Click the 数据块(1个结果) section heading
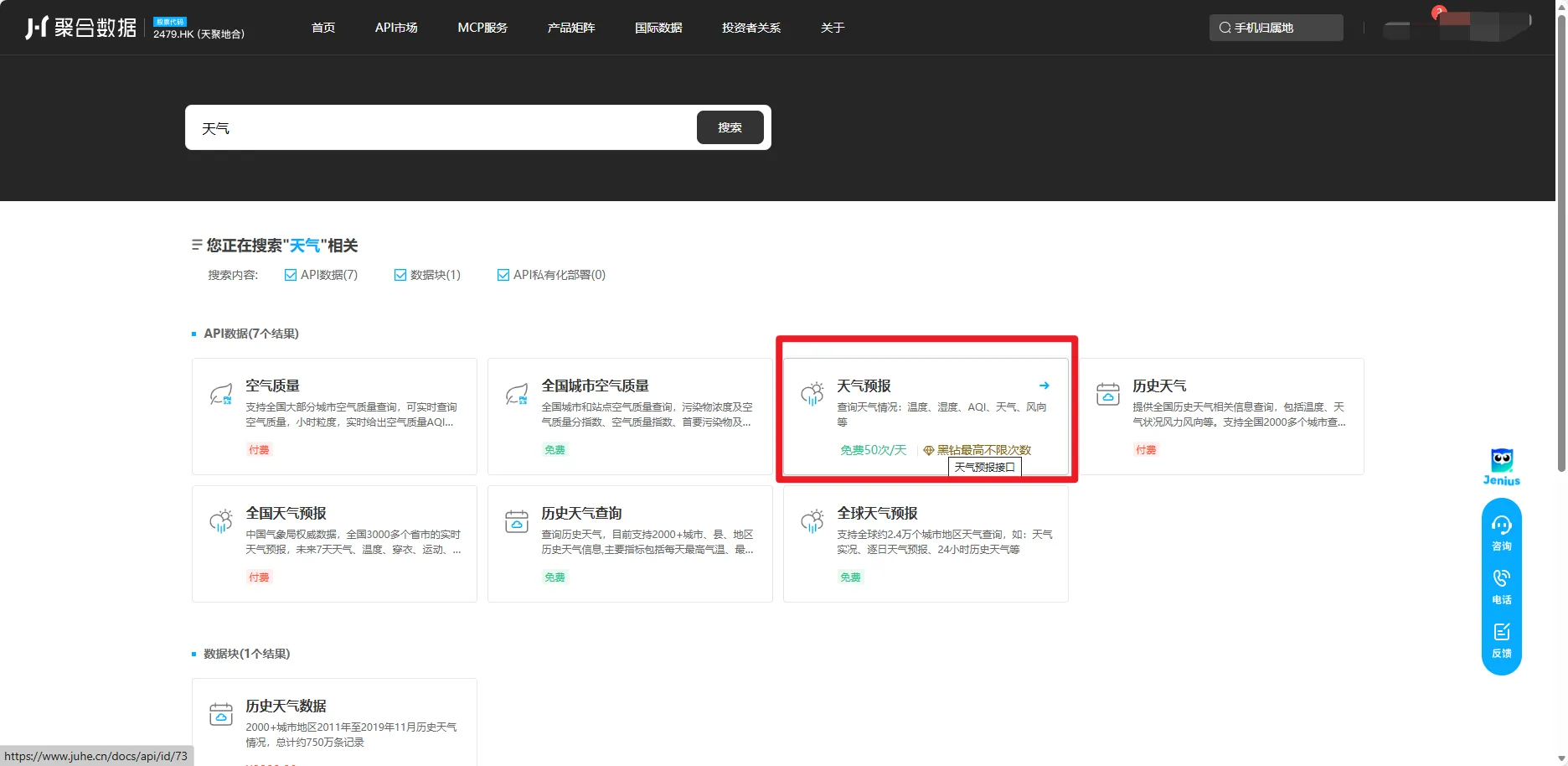 point(247,654)
